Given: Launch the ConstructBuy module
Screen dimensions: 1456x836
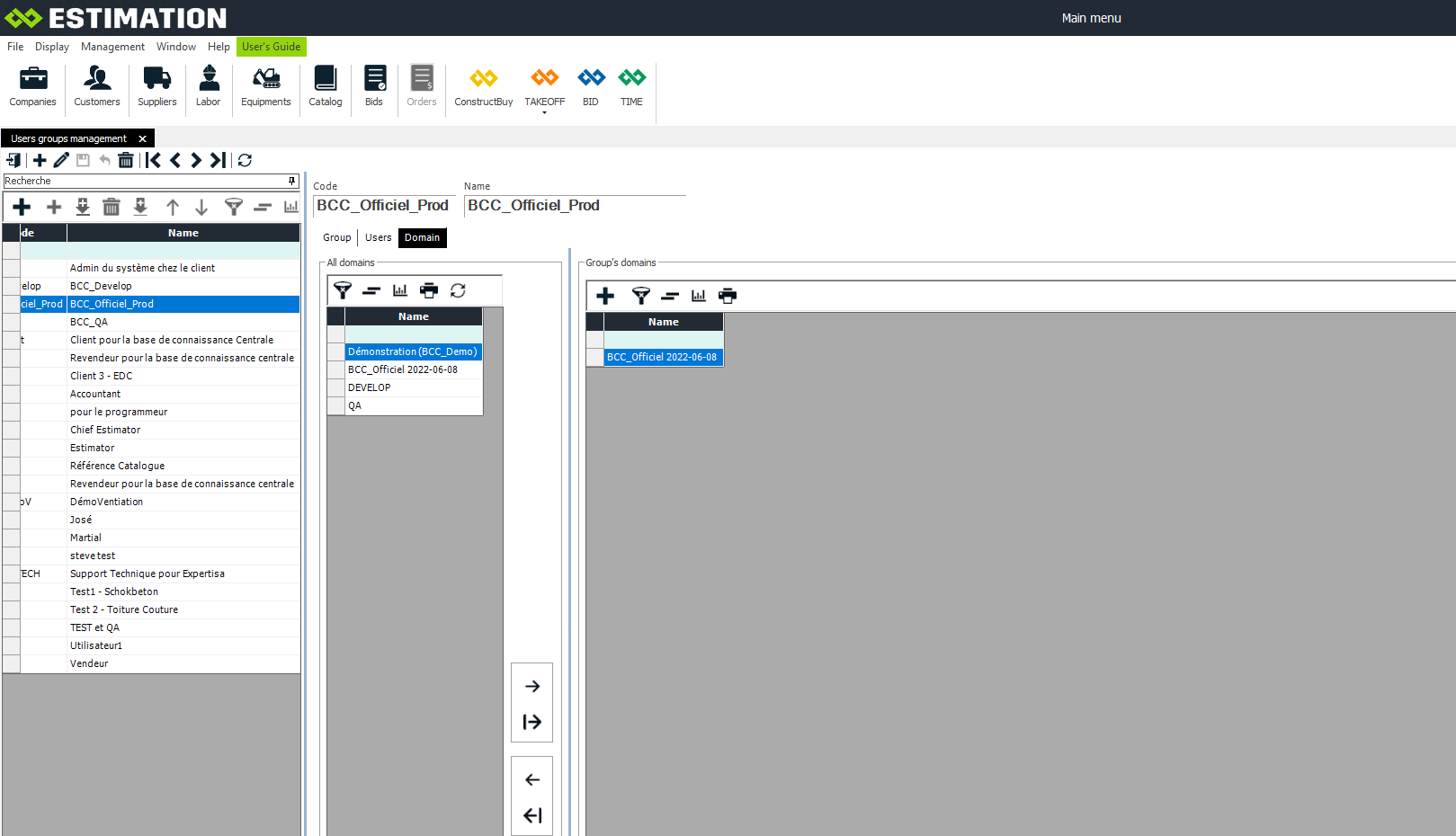Looking at the screenshot, I should tap(483, 86).
